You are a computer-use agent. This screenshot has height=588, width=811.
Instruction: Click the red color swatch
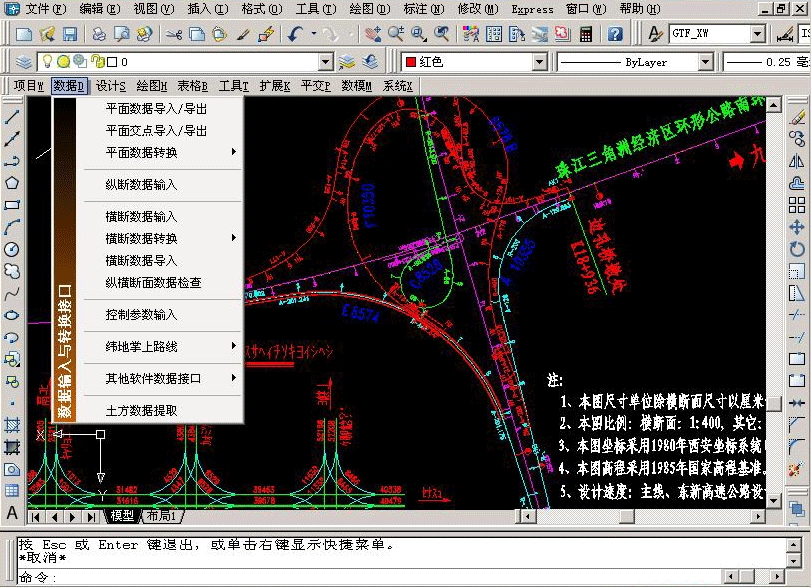coord(411,62)
